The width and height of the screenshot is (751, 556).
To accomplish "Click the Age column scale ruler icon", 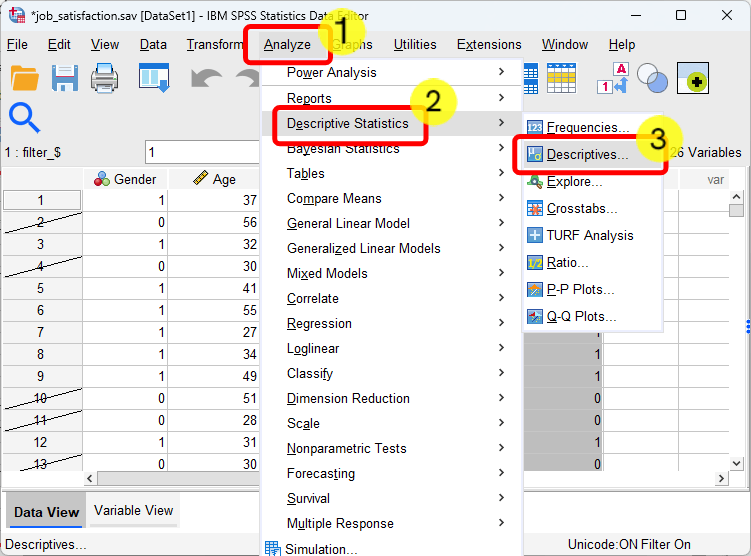I will point(200,178).
